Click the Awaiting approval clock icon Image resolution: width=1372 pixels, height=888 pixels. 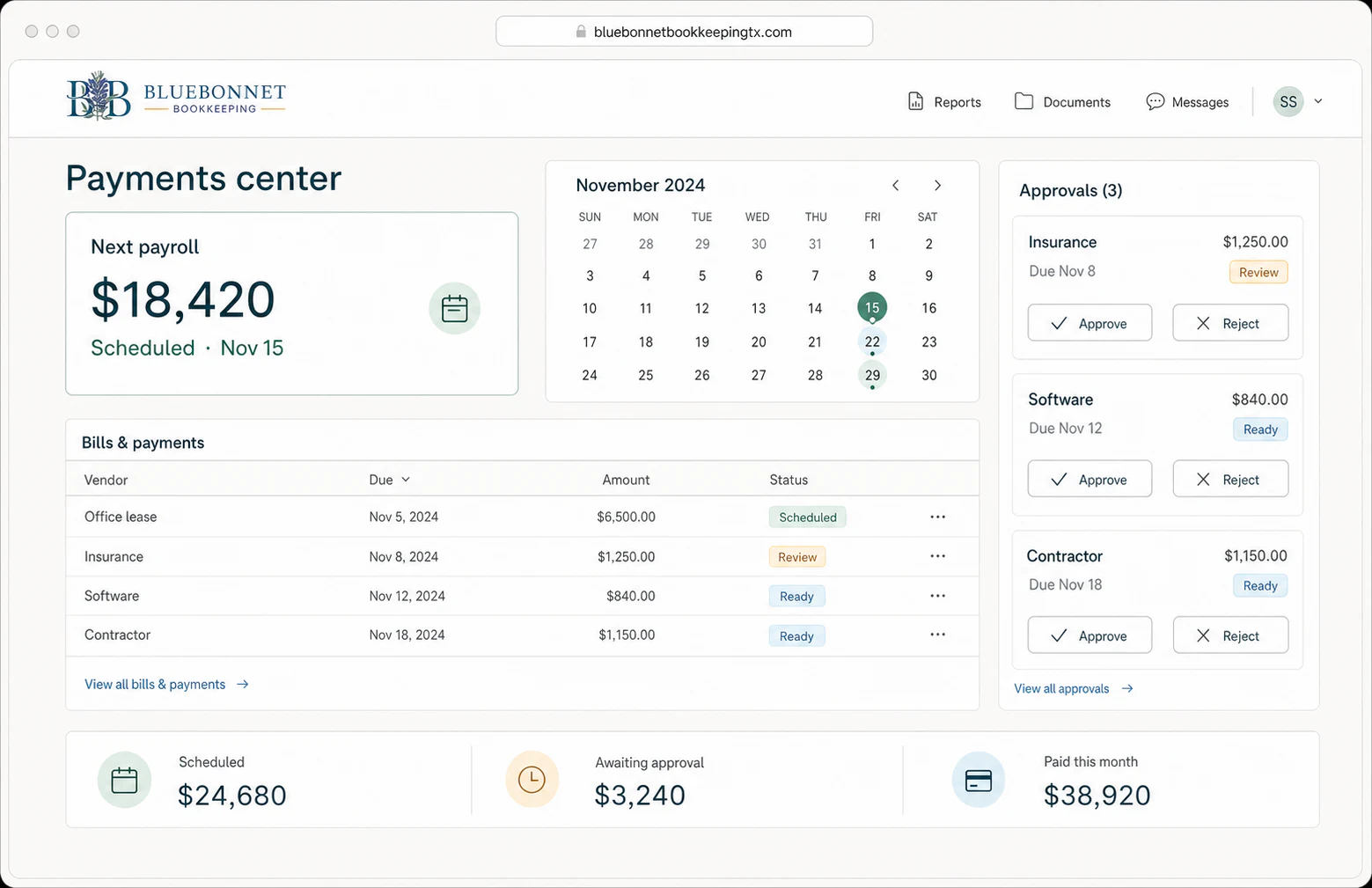pyautogui.click(x=532, y=780)
